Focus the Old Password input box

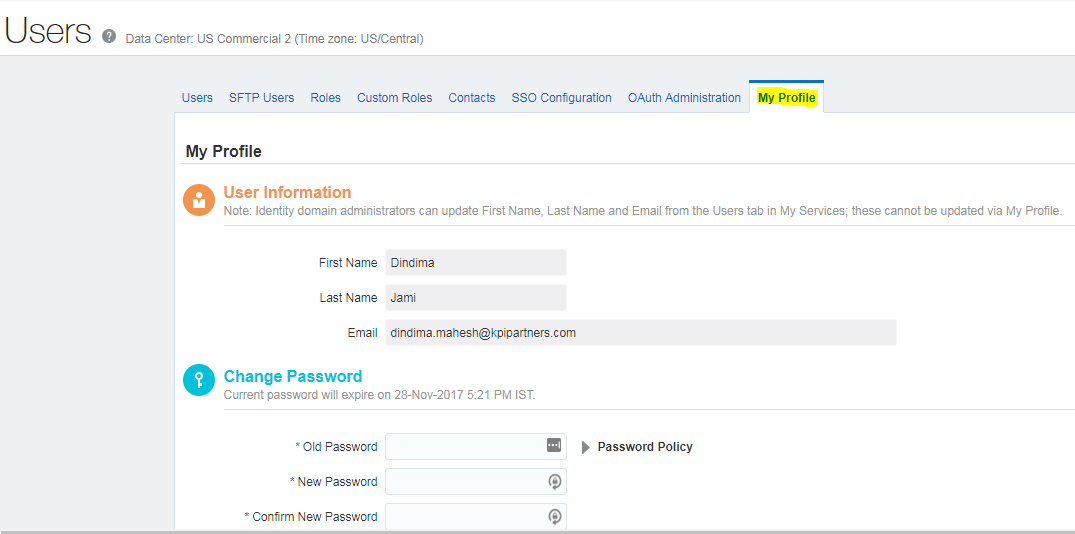pyautogui.click(x=464, y=447)
